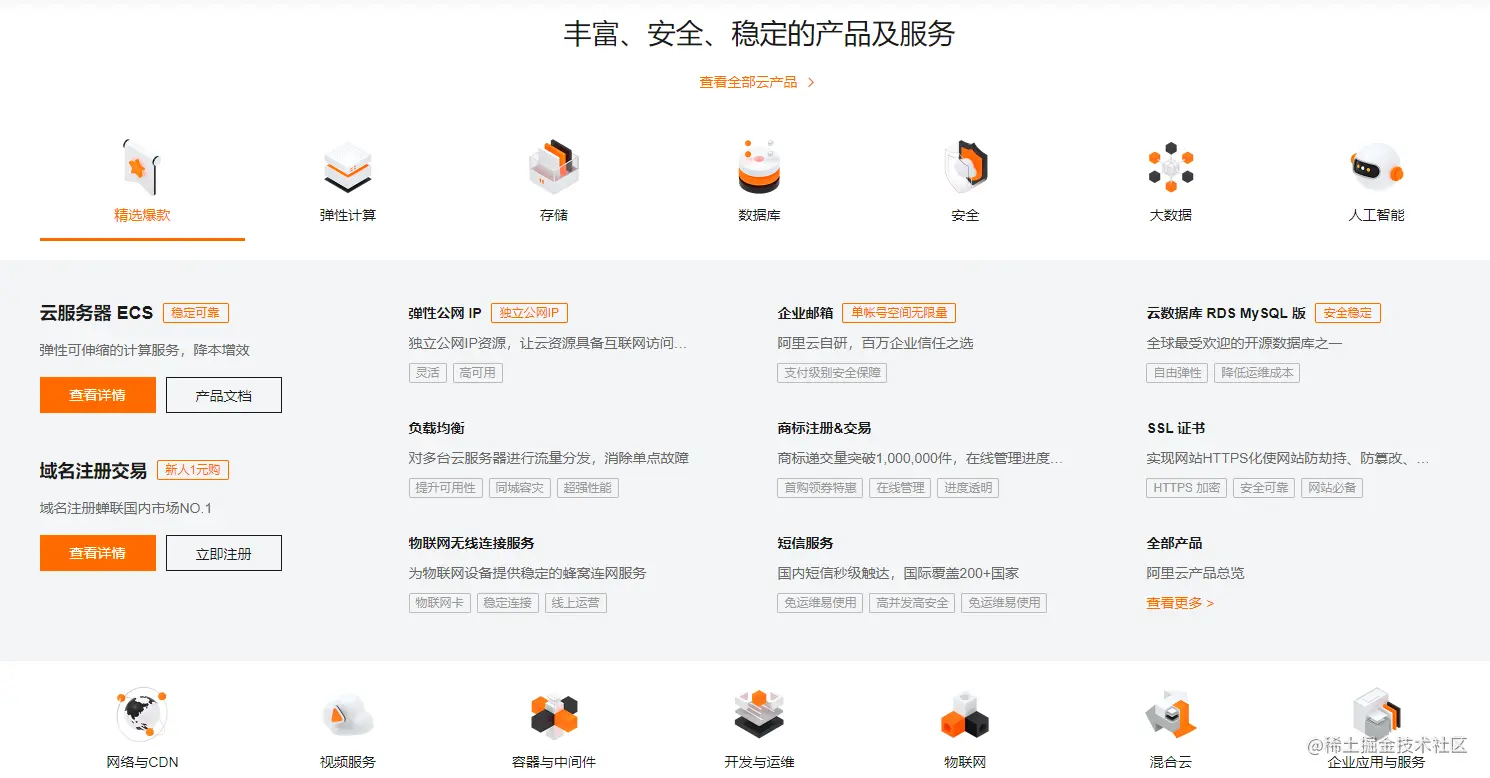
Task: Click the 精选爆款 category icon
Action: point(142,167)
